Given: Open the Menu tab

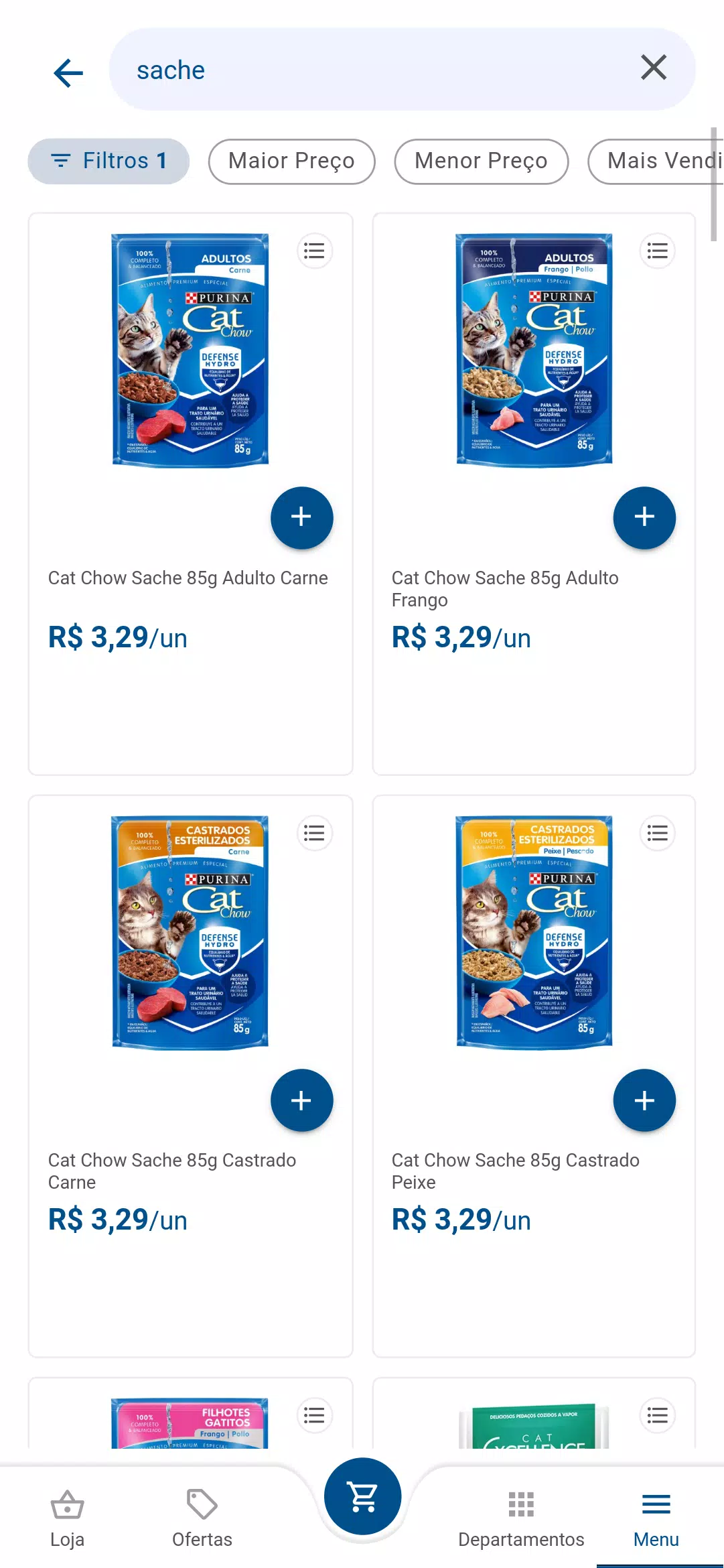Looking at the screenshot, I should (x=656, y=1518).
